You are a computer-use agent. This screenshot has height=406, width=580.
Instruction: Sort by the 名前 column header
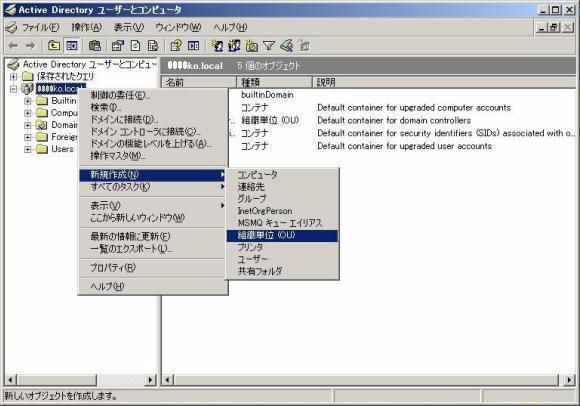[199, 82]
